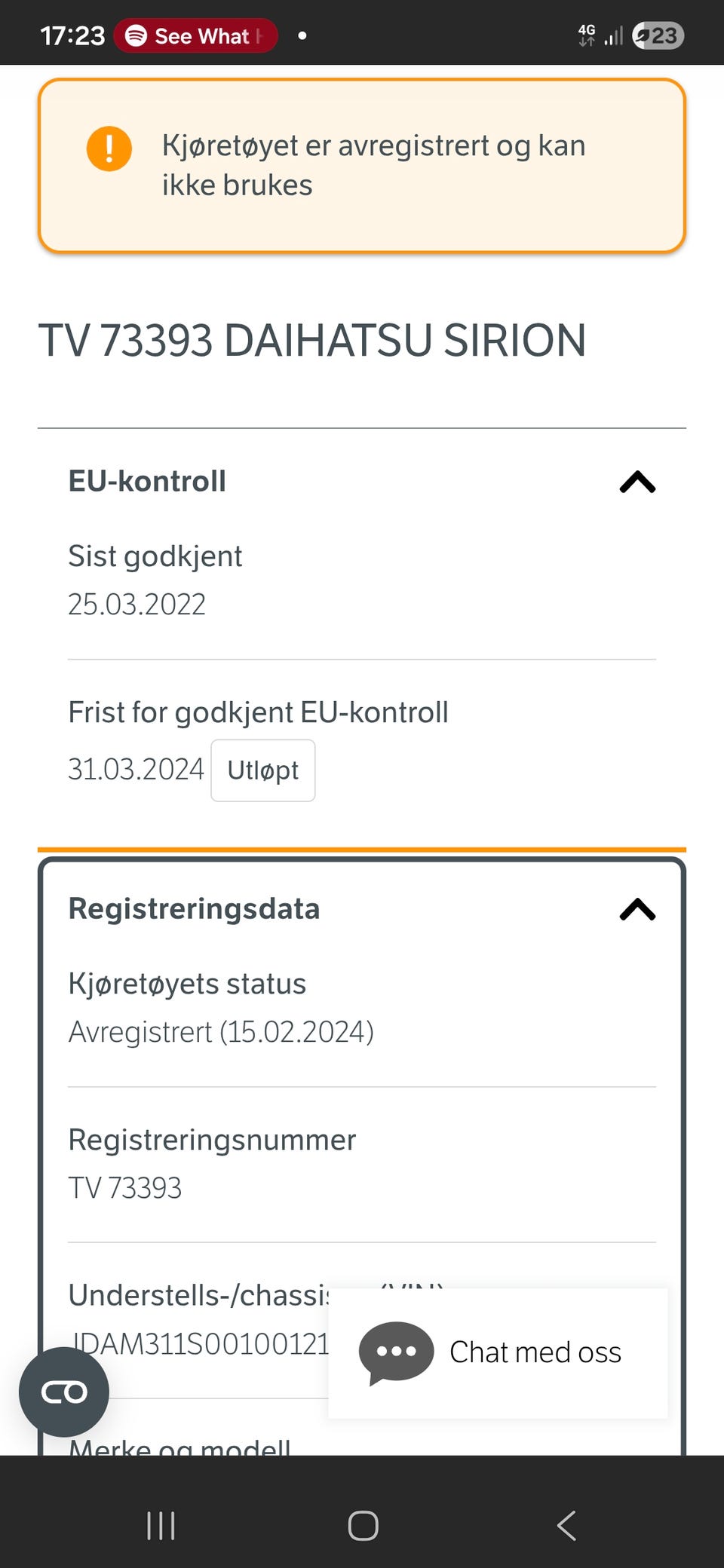Collapse the Registreringsdata section chevron
This screenshot has height=1568, width=724.
tap(637, 909)
